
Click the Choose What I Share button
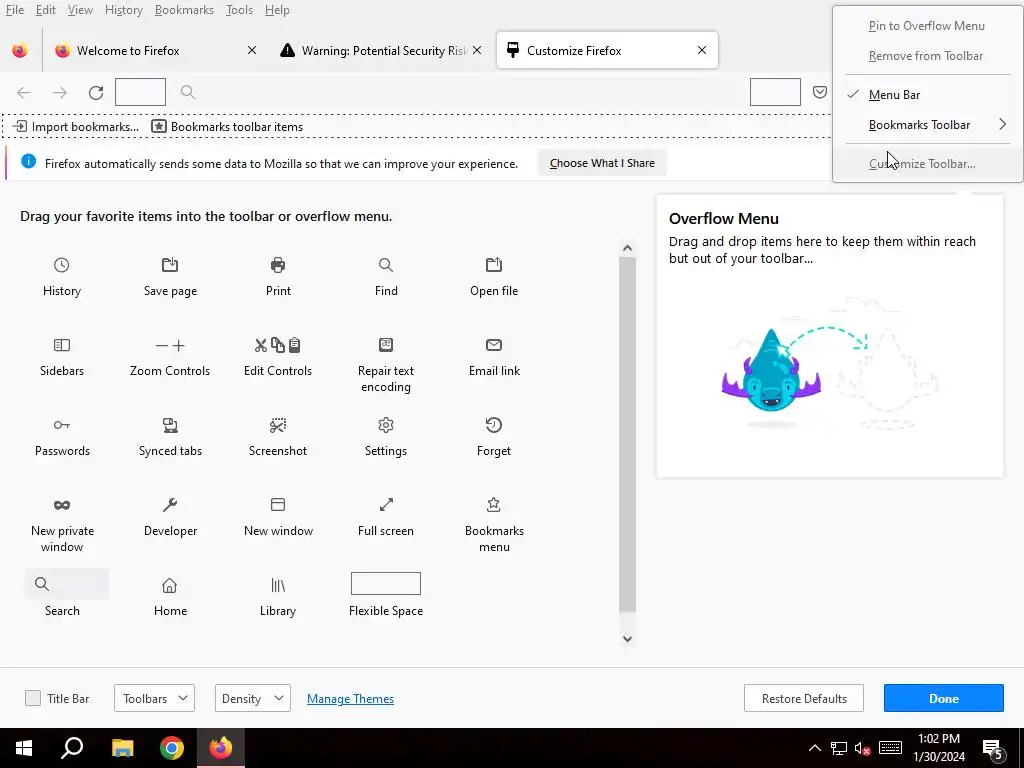tap(602, 163)
